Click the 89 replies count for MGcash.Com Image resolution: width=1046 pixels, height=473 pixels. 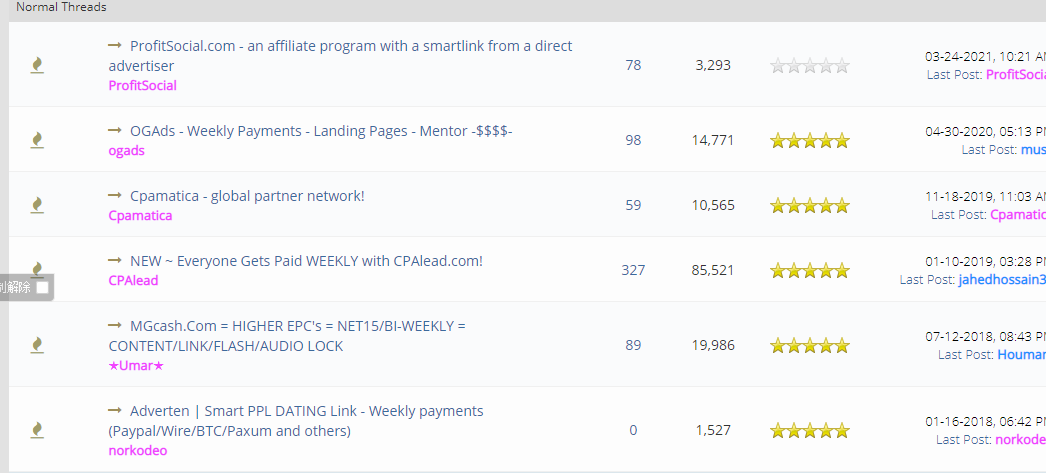633,345
